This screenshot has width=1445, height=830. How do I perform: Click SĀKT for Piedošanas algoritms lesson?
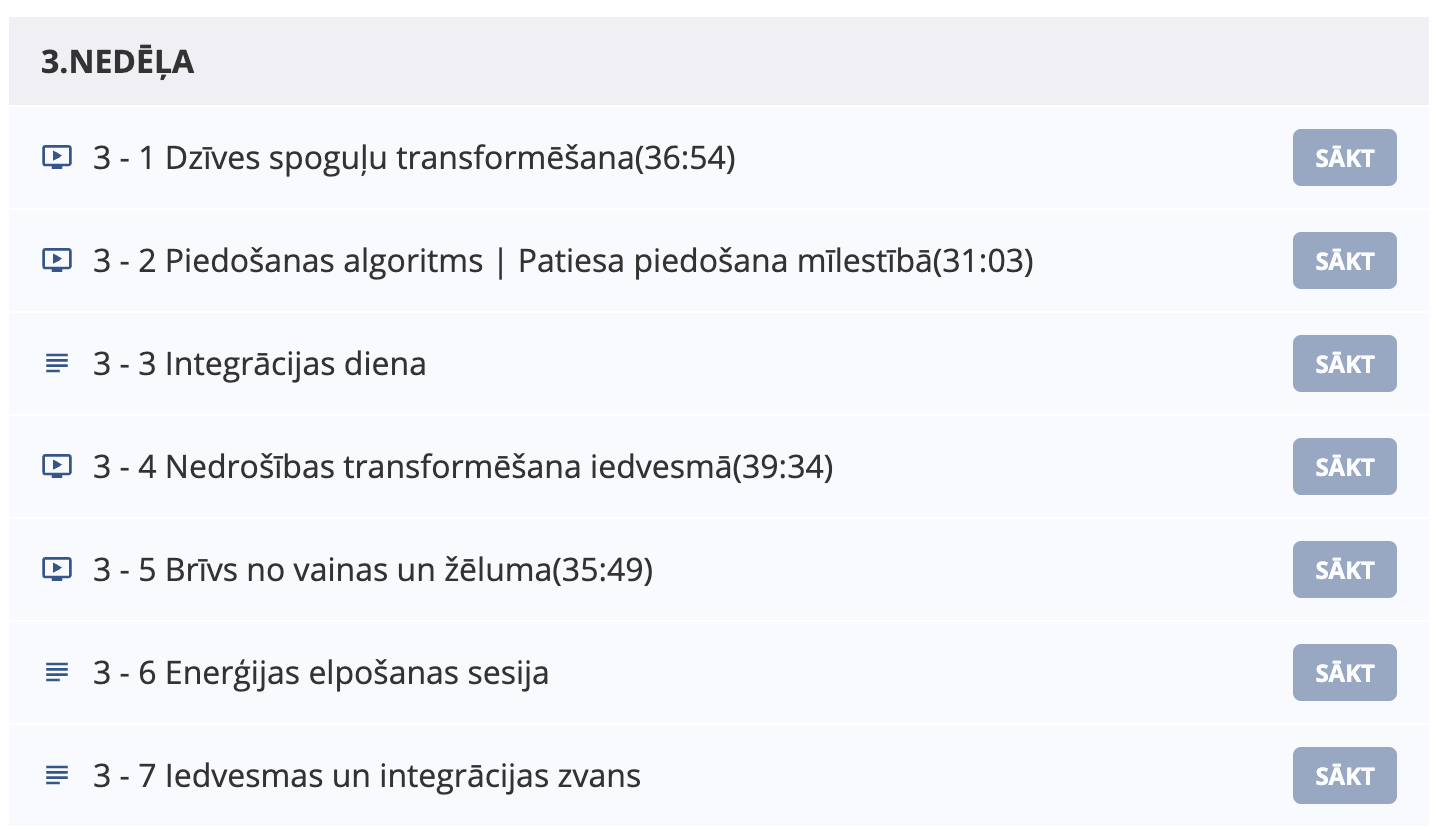click(x=1344, y=261)
